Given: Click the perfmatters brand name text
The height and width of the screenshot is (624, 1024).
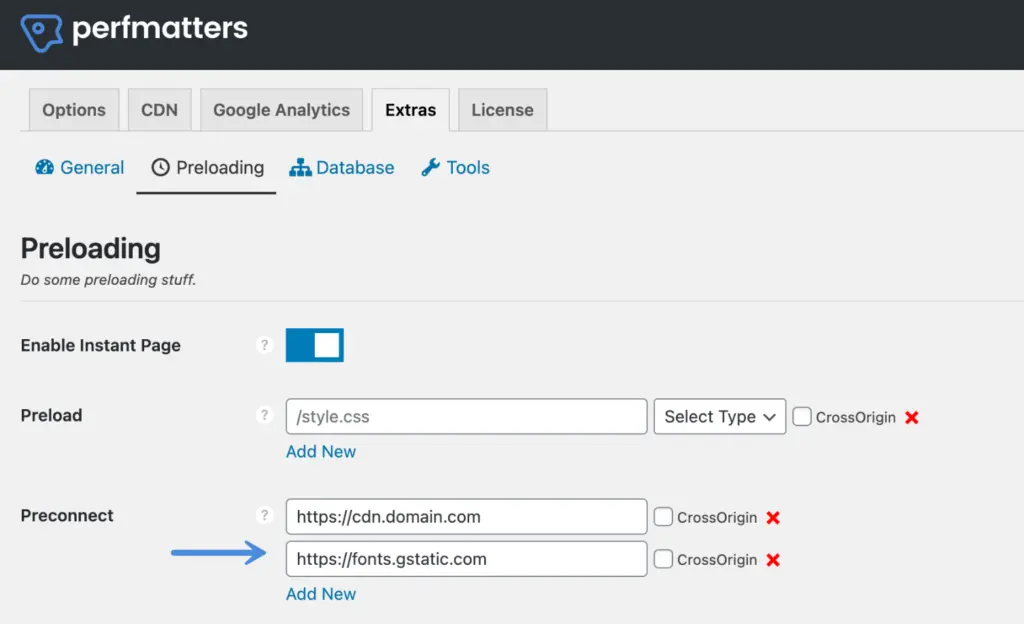Looking at the screenshot, I should pos(160,29).
